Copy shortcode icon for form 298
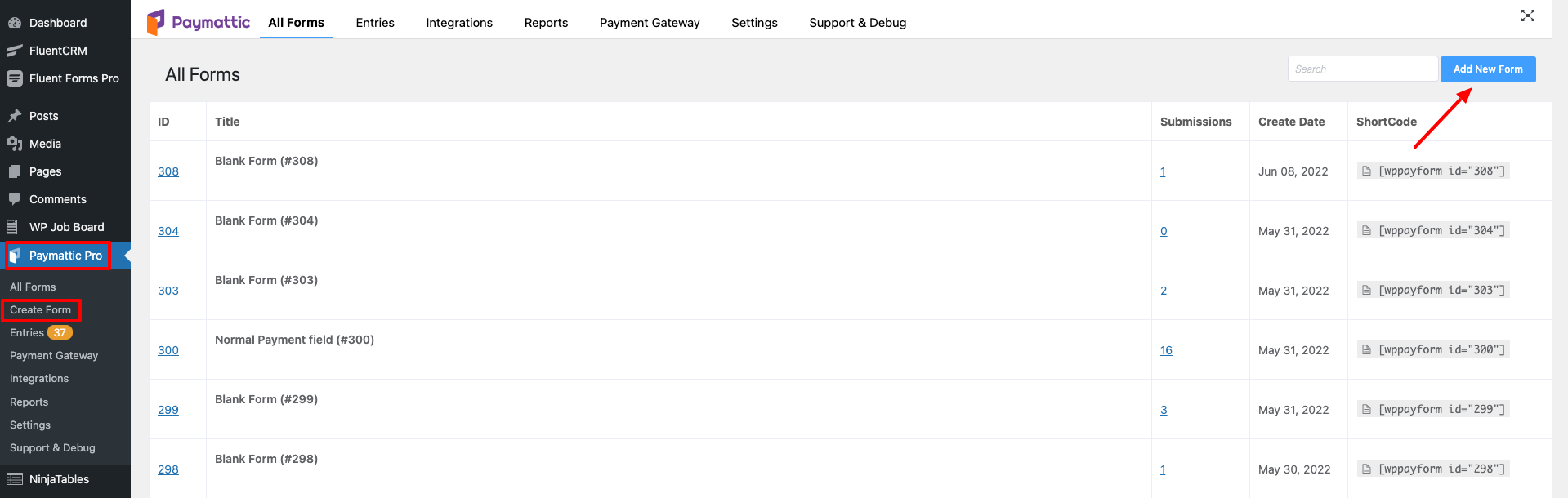 (x=1366, y=469)
